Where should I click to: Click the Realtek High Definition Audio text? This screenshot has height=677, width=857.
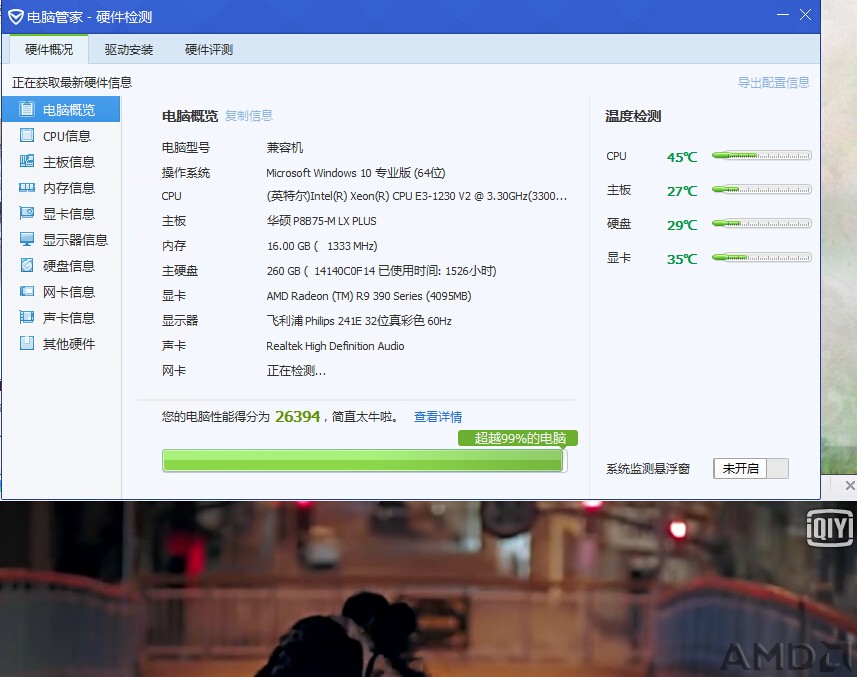[335, 346]
